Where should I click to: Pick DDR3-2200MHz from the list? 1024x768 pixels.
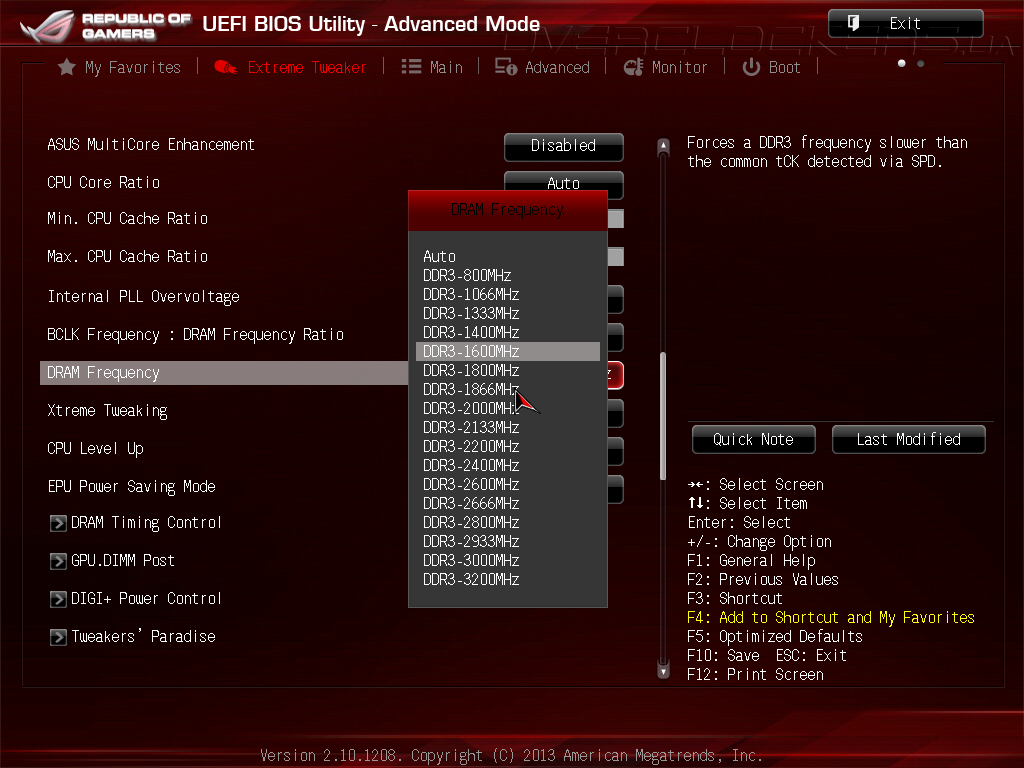pyautogui.click(x=507, y=446)
